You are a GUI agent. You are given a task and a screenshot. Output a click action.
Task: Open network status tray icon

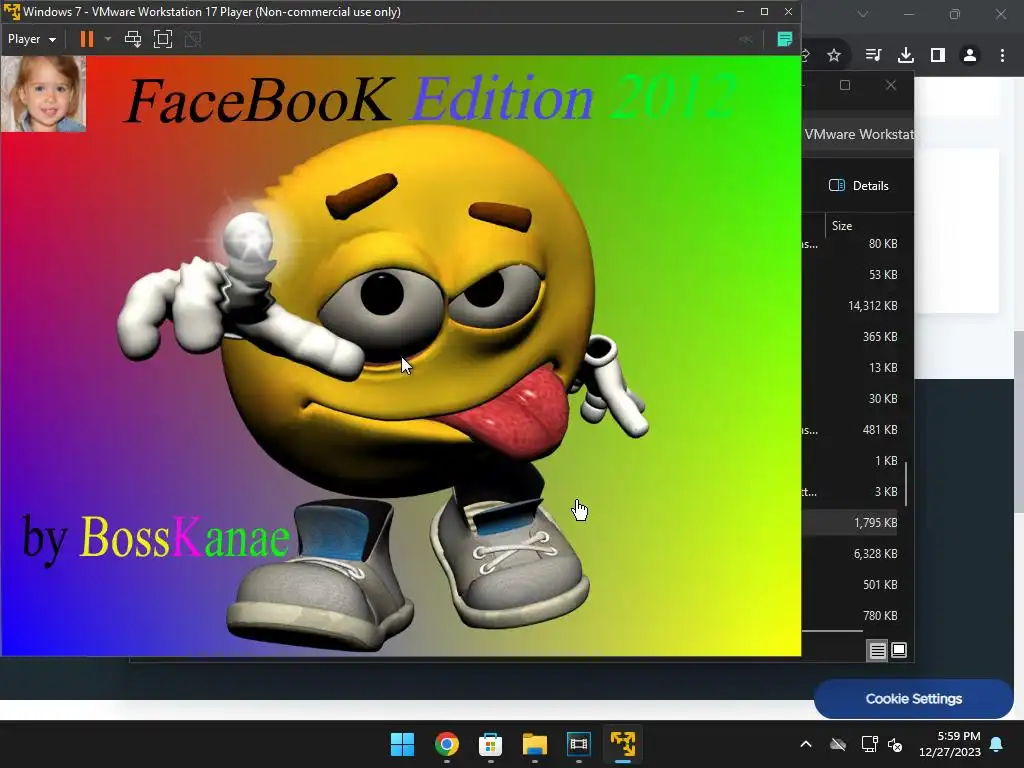(869, 744)
